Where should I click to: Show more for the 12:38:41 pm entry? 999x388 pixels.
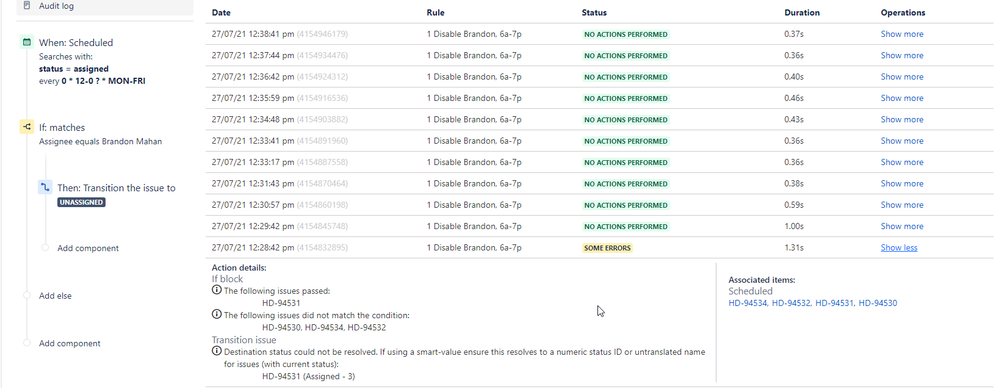(902, 34)
